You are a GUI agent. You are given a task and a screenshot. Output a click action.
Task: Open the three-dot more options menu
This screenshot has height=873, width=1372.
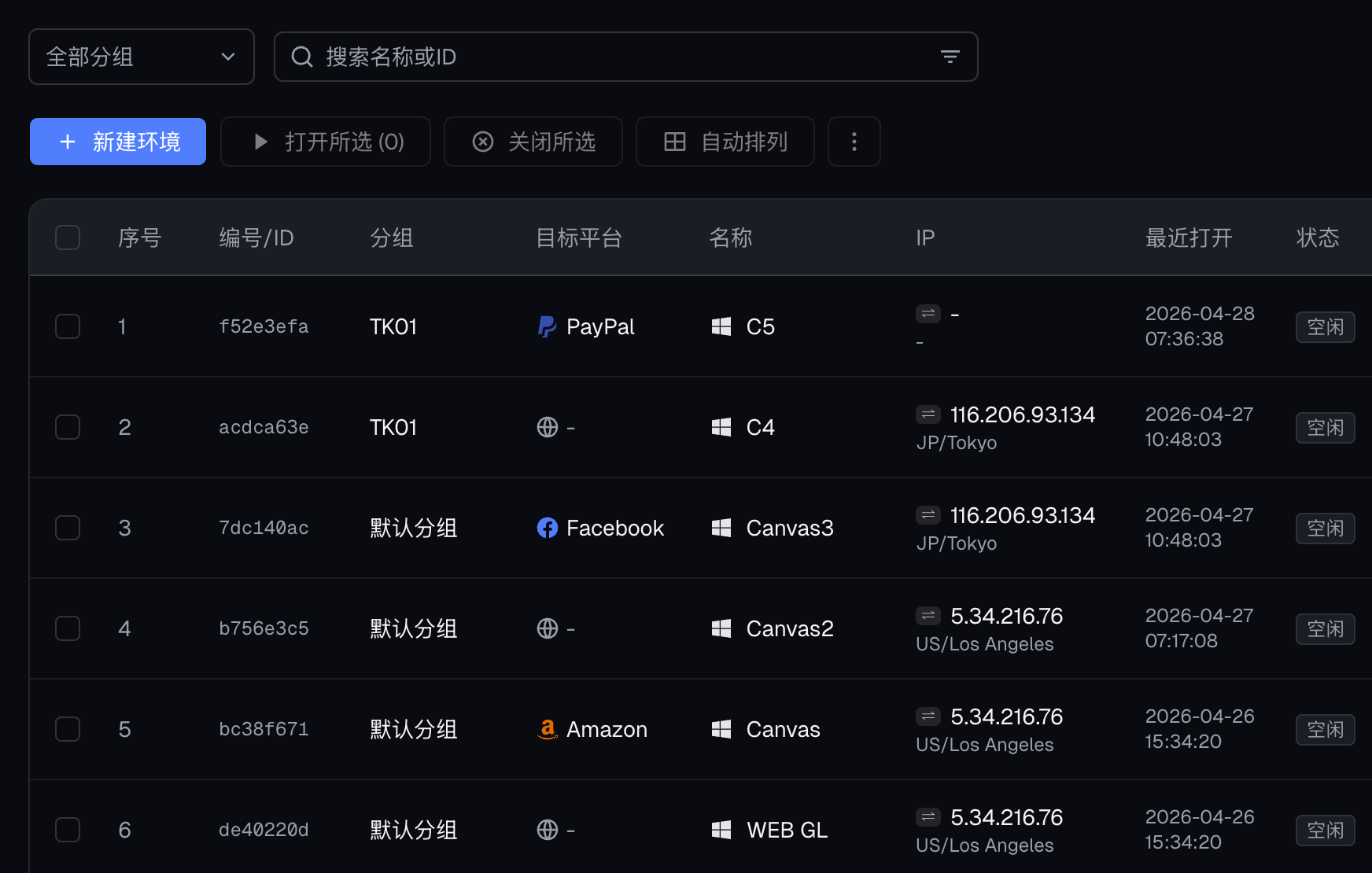click(x=854, y=142)
